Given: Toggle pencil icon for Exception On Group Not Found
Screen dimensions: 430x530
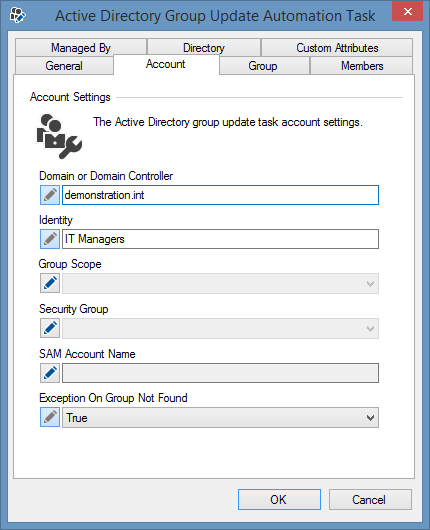Looking at the screenshot, I should tap(50, 417).
